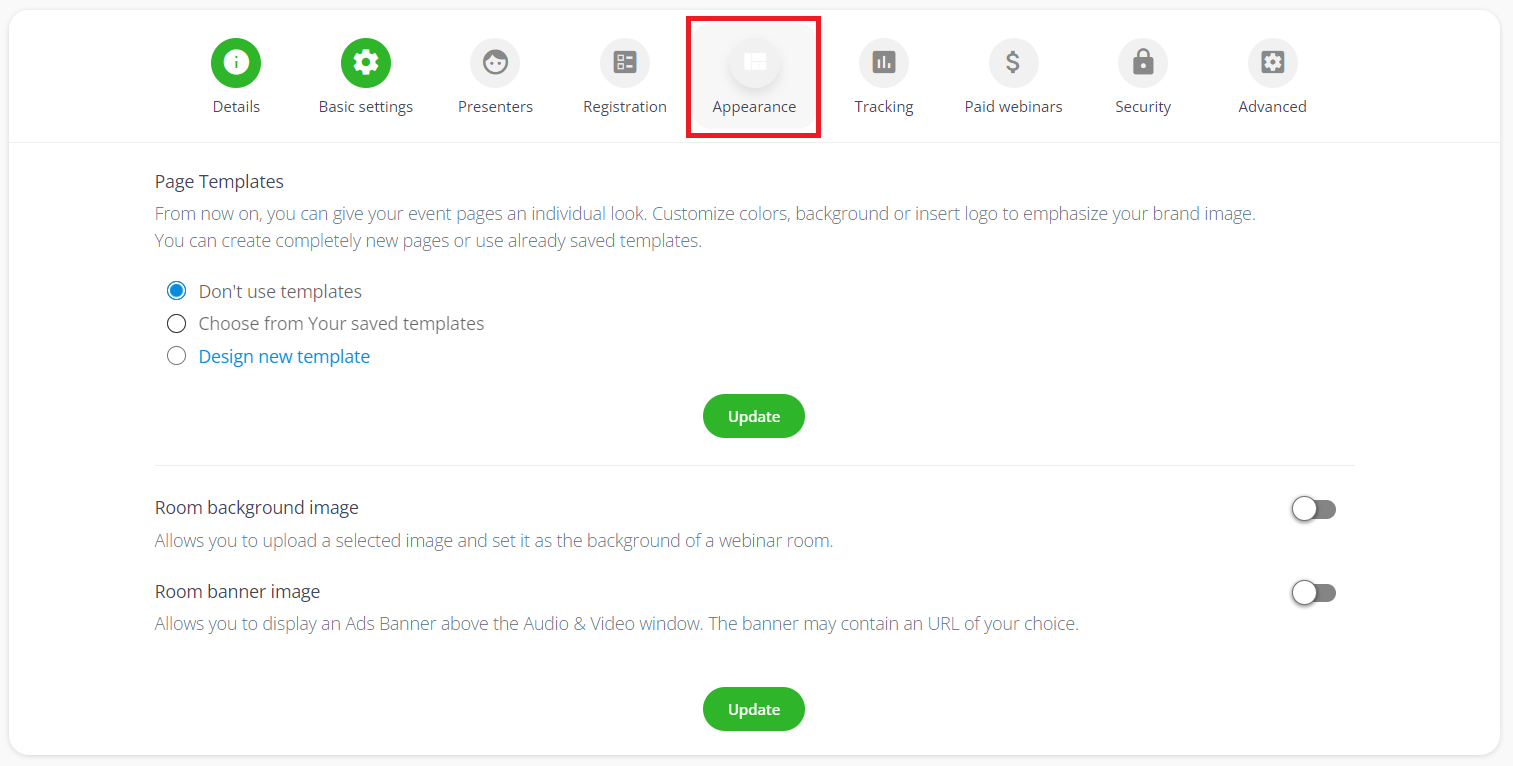The image size is (1513, 766).
Task: Click the bottom Update button
Action: 754,709
